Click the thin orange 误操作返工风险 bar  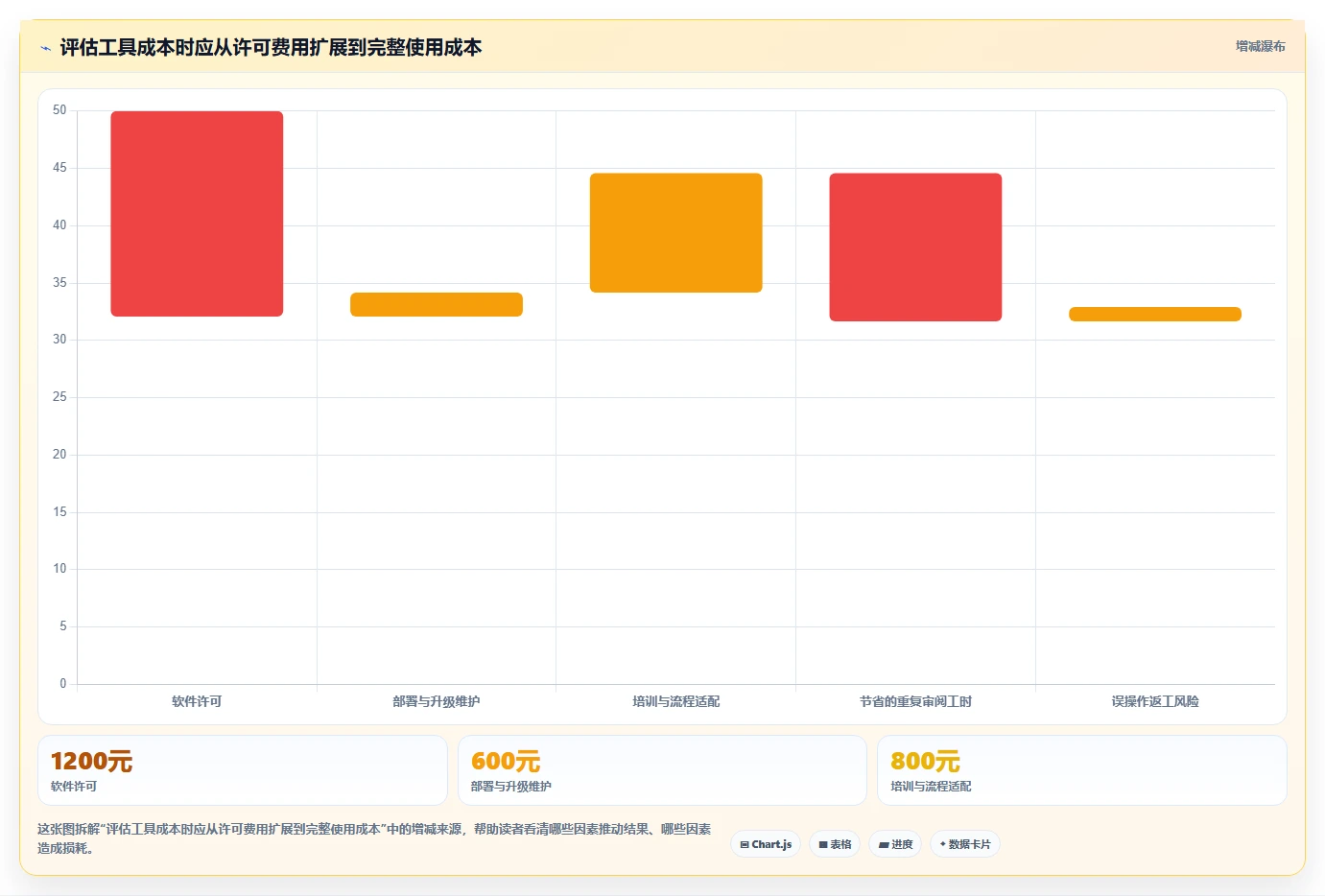pos(1155,315)
